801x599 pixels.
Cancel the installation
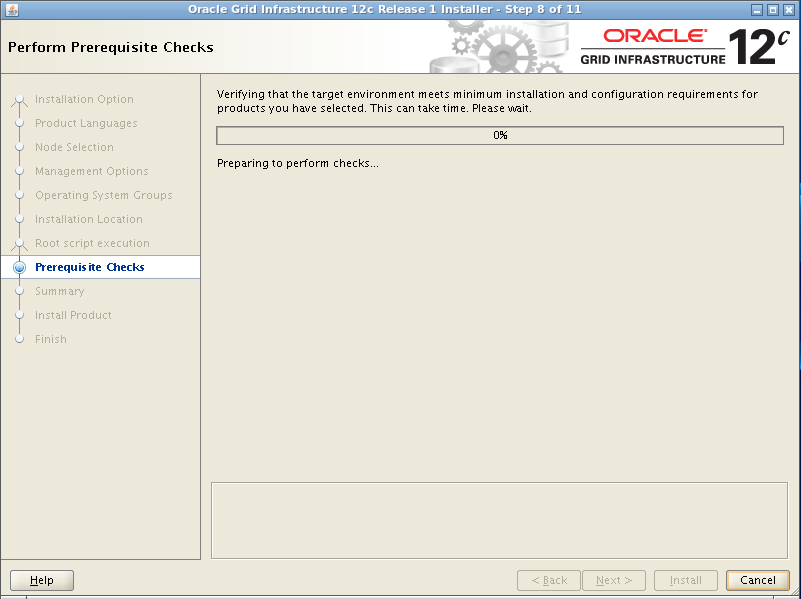click(757, 580)
